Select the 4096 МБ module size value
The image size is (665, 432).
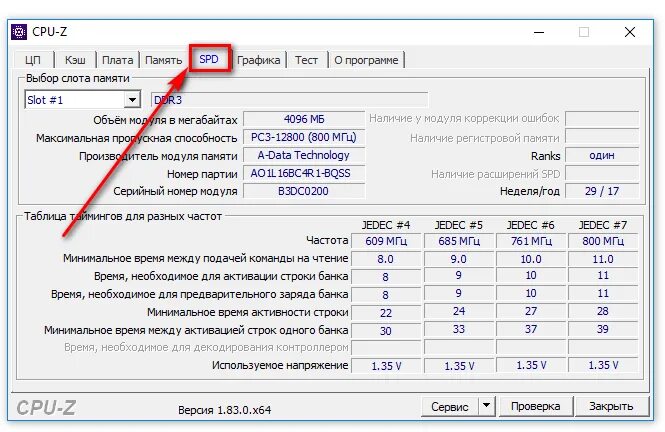[x=304, y=119]
